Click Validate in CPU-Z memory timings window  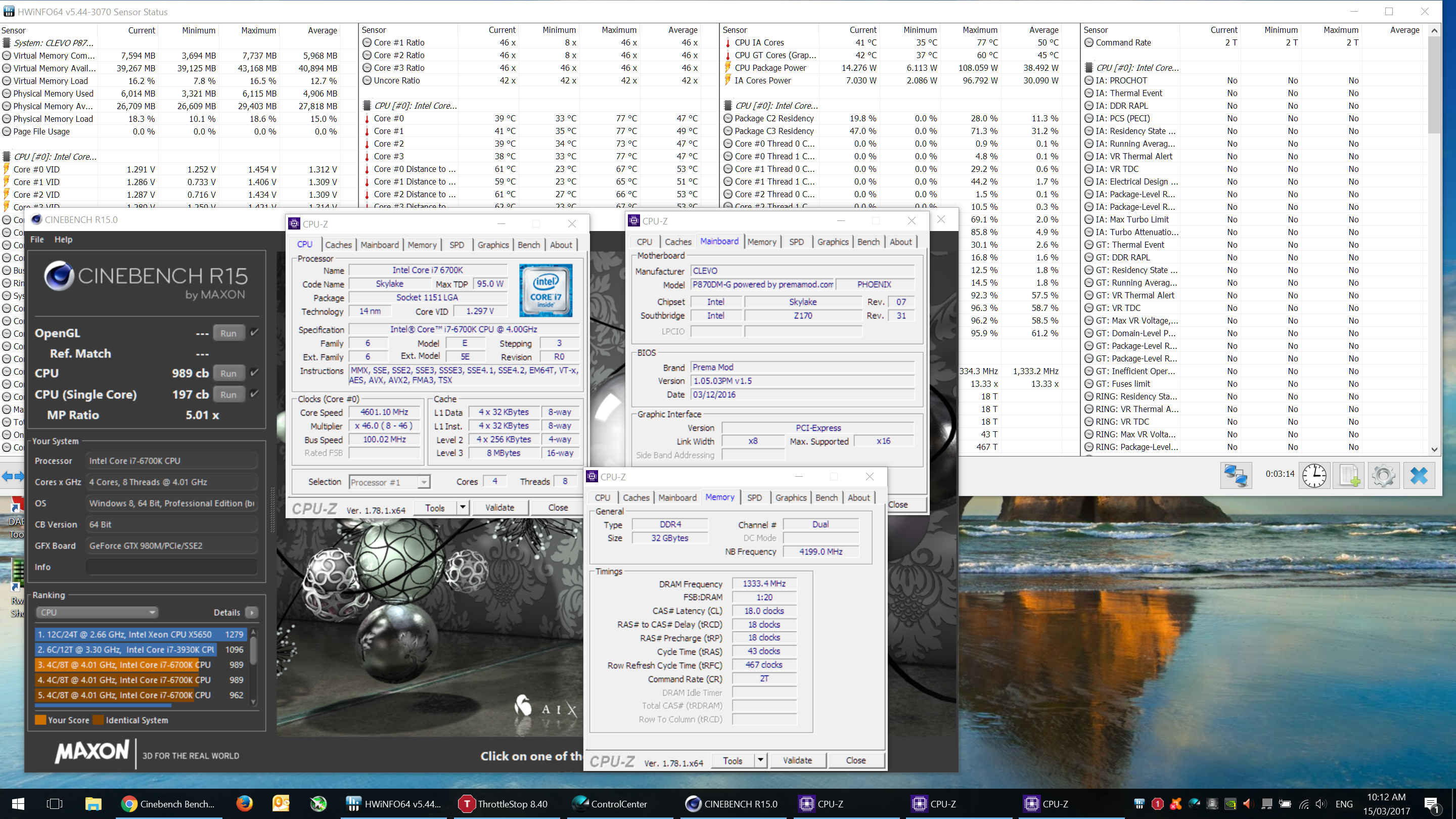click(x=797, y=760)
